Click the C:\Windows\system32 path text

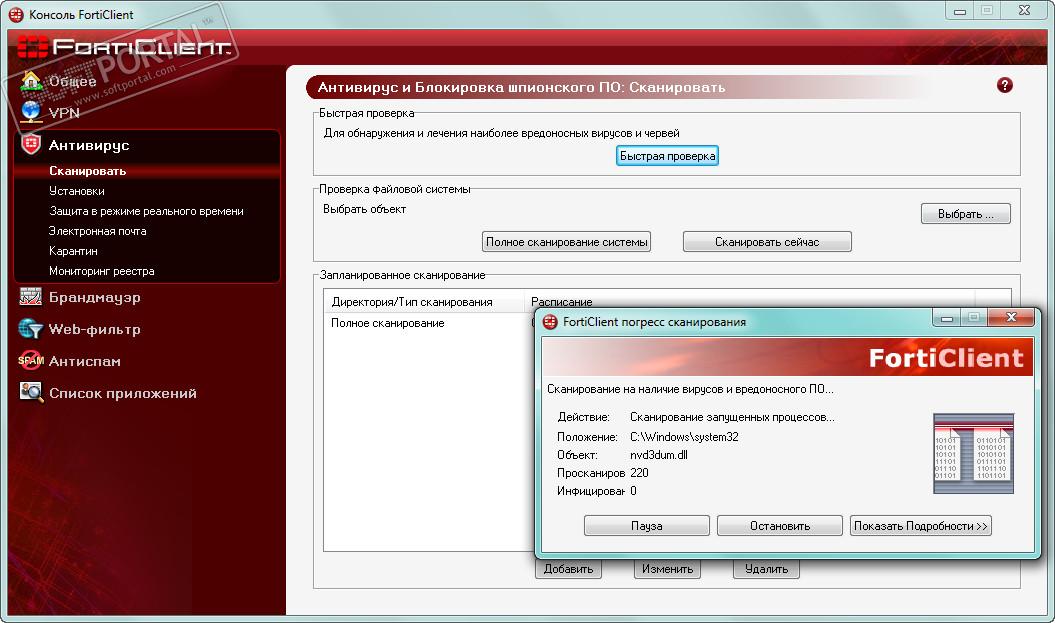(x=684, y=437)
